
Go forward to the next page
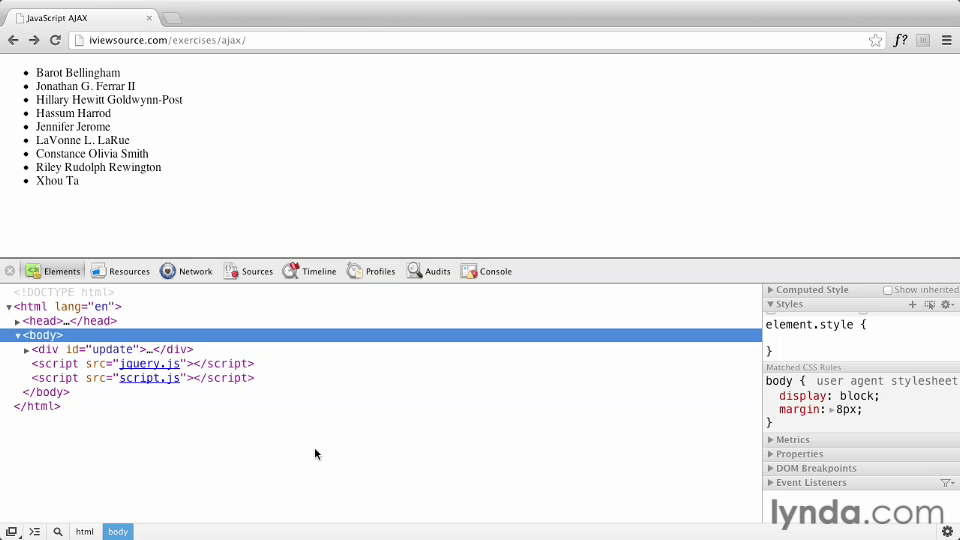point(34,40)
